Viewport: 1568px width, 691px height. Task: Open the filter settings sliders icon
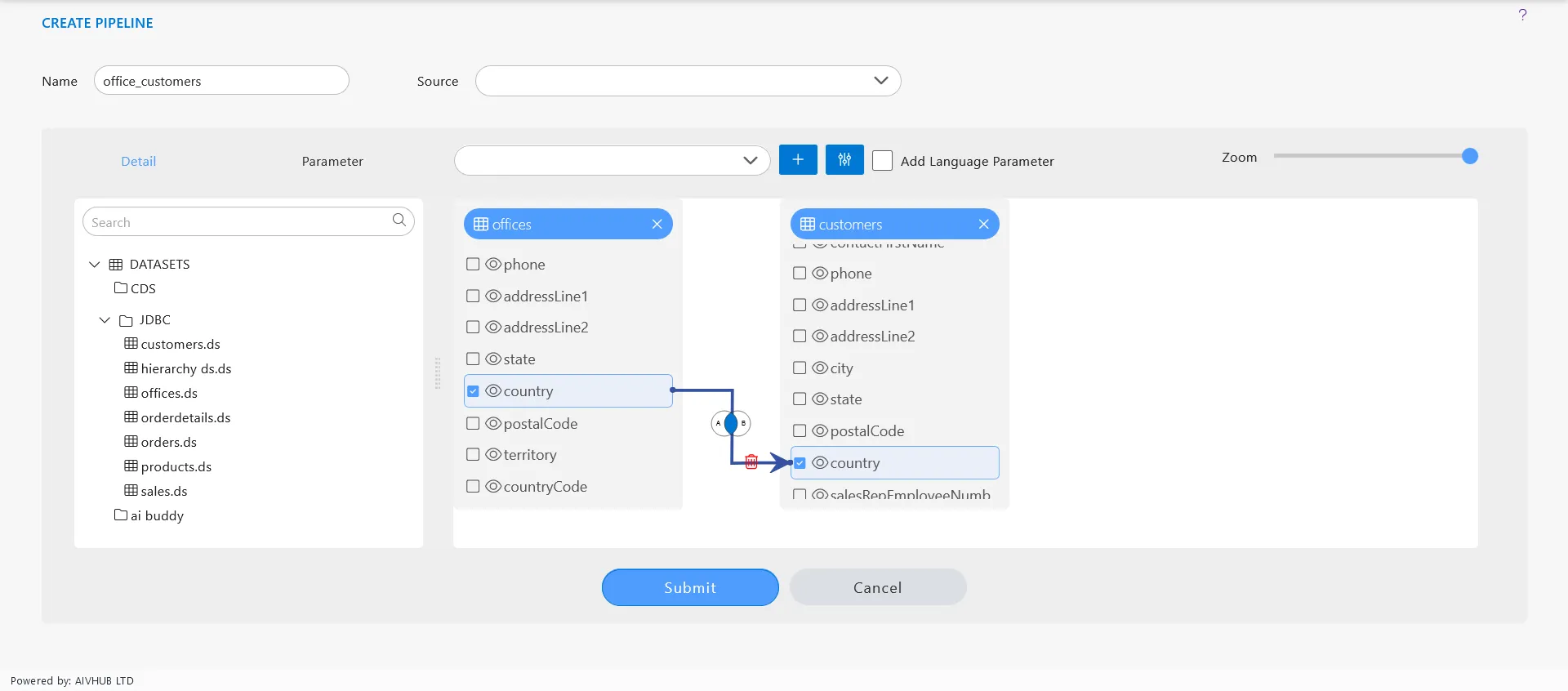coord(844,159)
